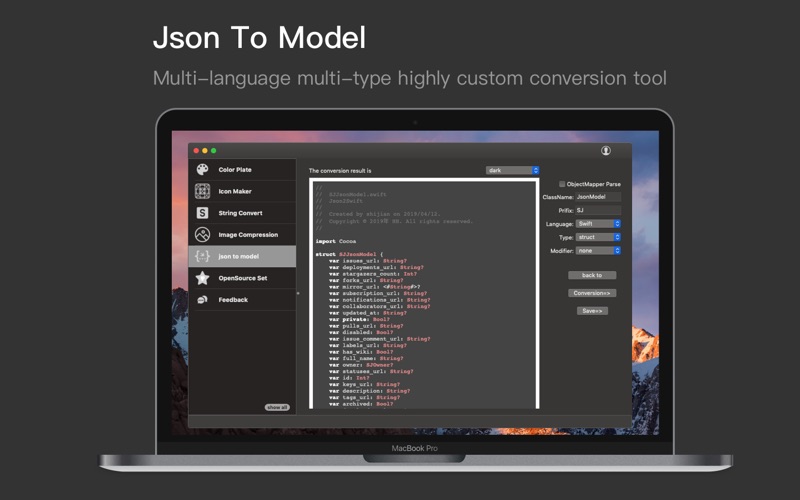Click the 'var has_wiki: Bool?' line
Screen dimensions: 800x500
361,352
